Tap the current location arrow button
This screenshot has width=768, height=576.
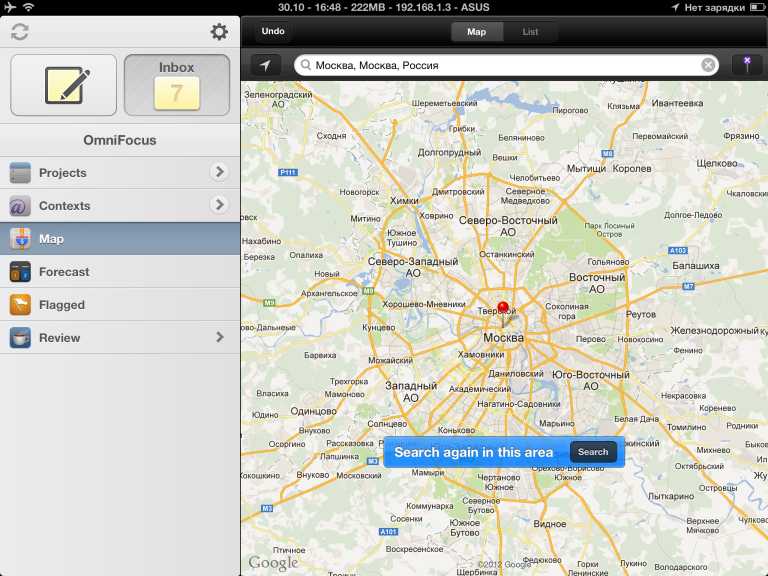[265, 65]
